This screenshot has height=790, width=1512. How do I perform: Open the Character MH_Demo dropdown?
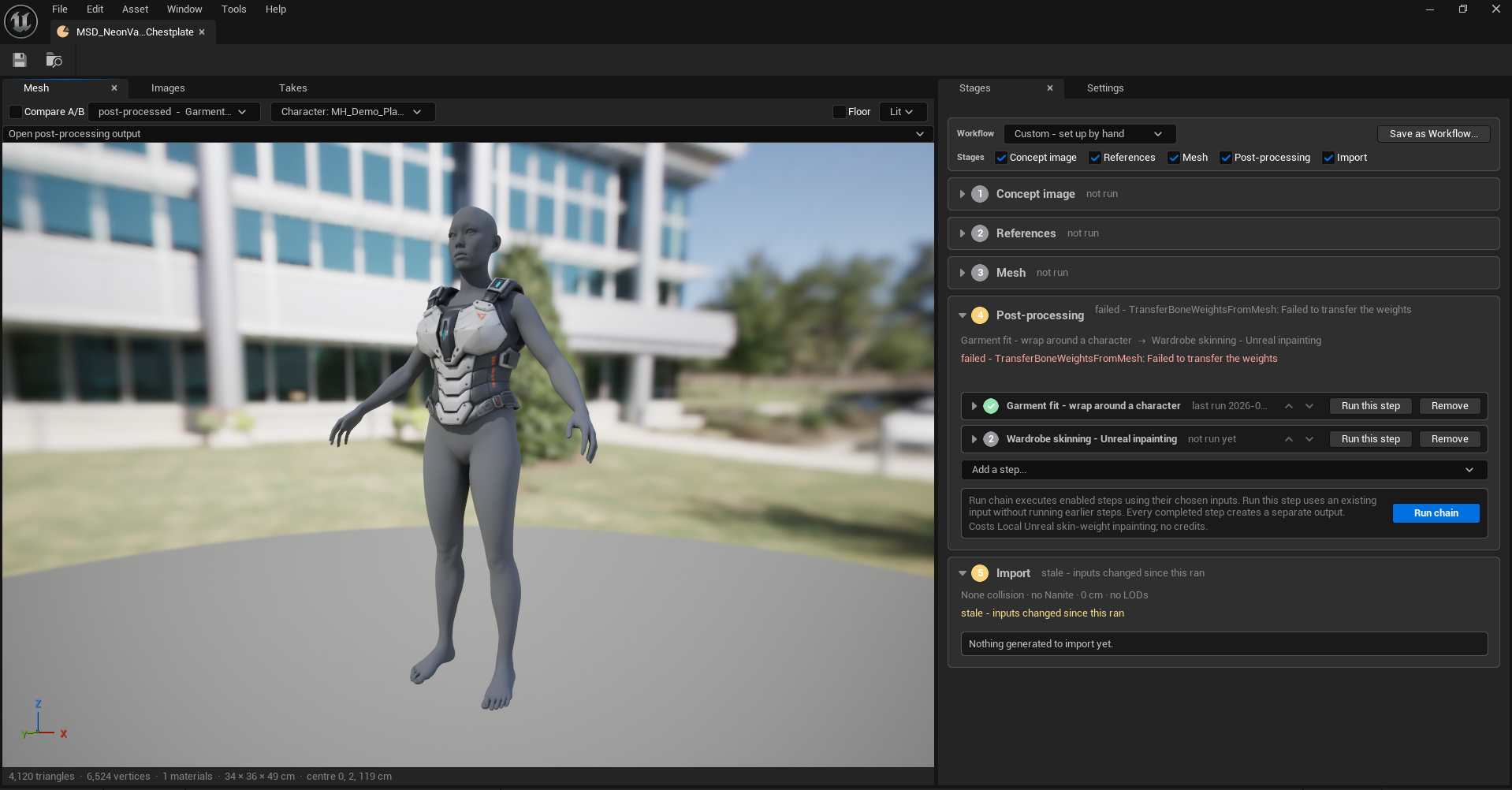tap(352, 112)
